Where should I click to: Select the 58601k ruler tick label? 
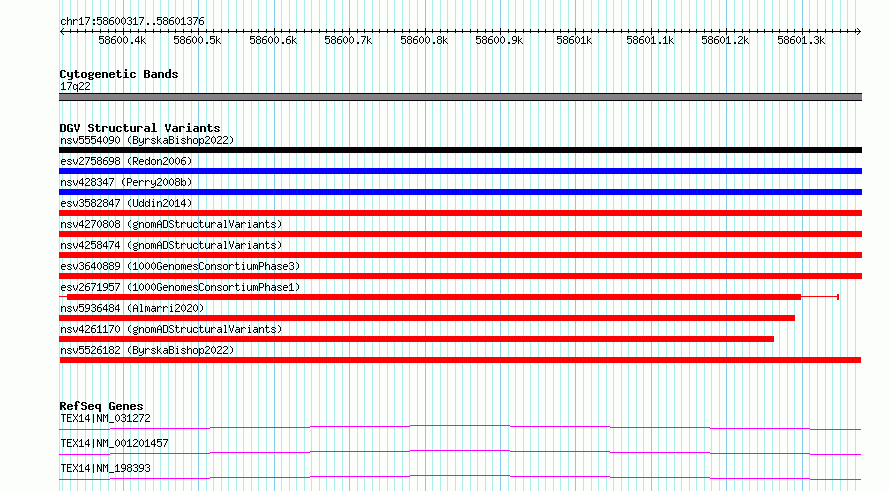click(574, 40)
